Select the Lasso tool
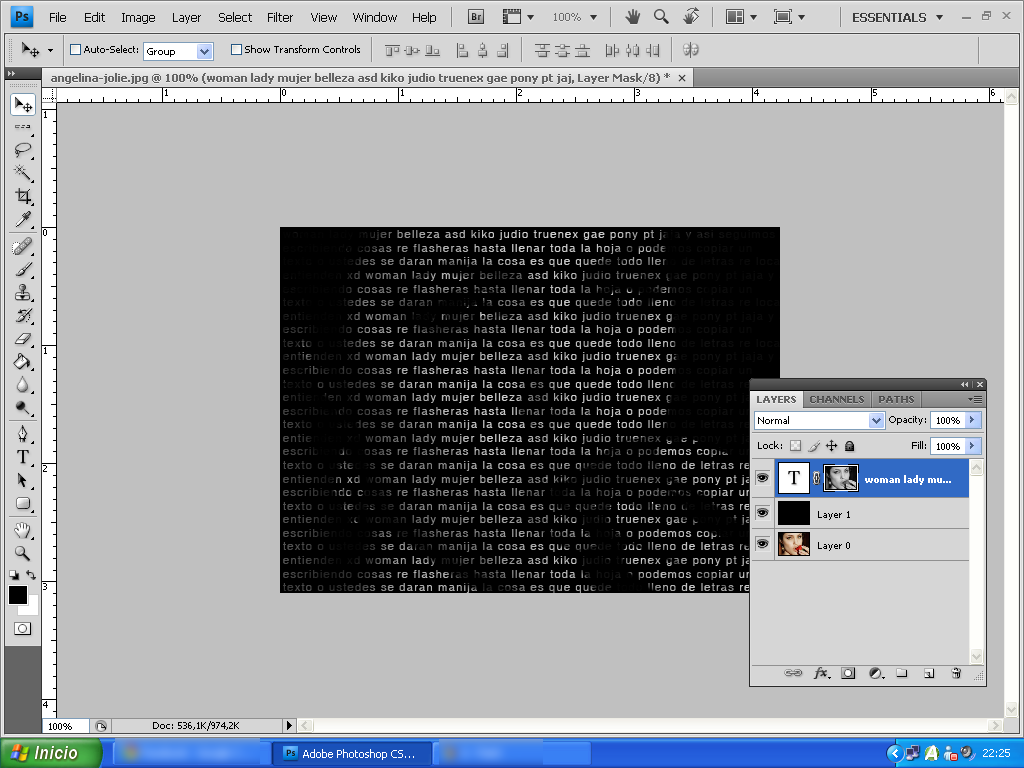Viewport: 1024px width, 768px height. point(22,150)
